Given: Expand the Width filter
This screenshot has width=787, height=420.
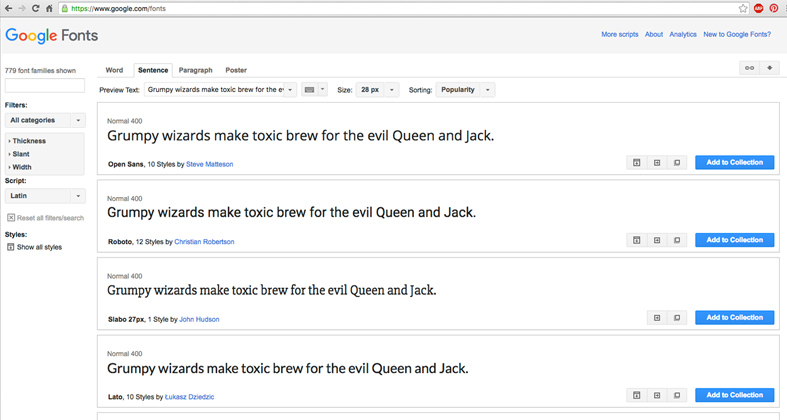Looking at the screenshot, I should [20, 167].
